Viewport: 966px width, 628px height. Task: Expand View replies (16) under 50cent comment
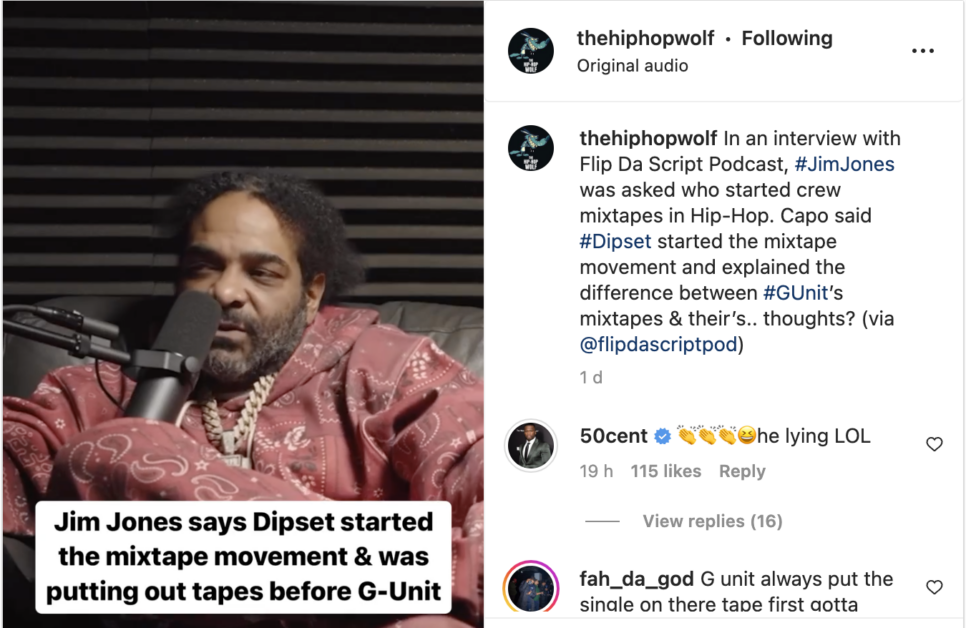pos(712,521)
